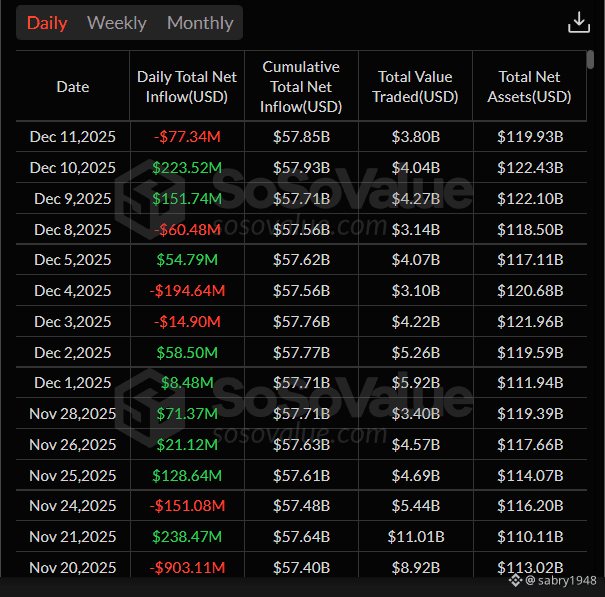This screenshot has width=605, height=597.
Task: Switch to the Monthly tab
Action: (200, 23)
